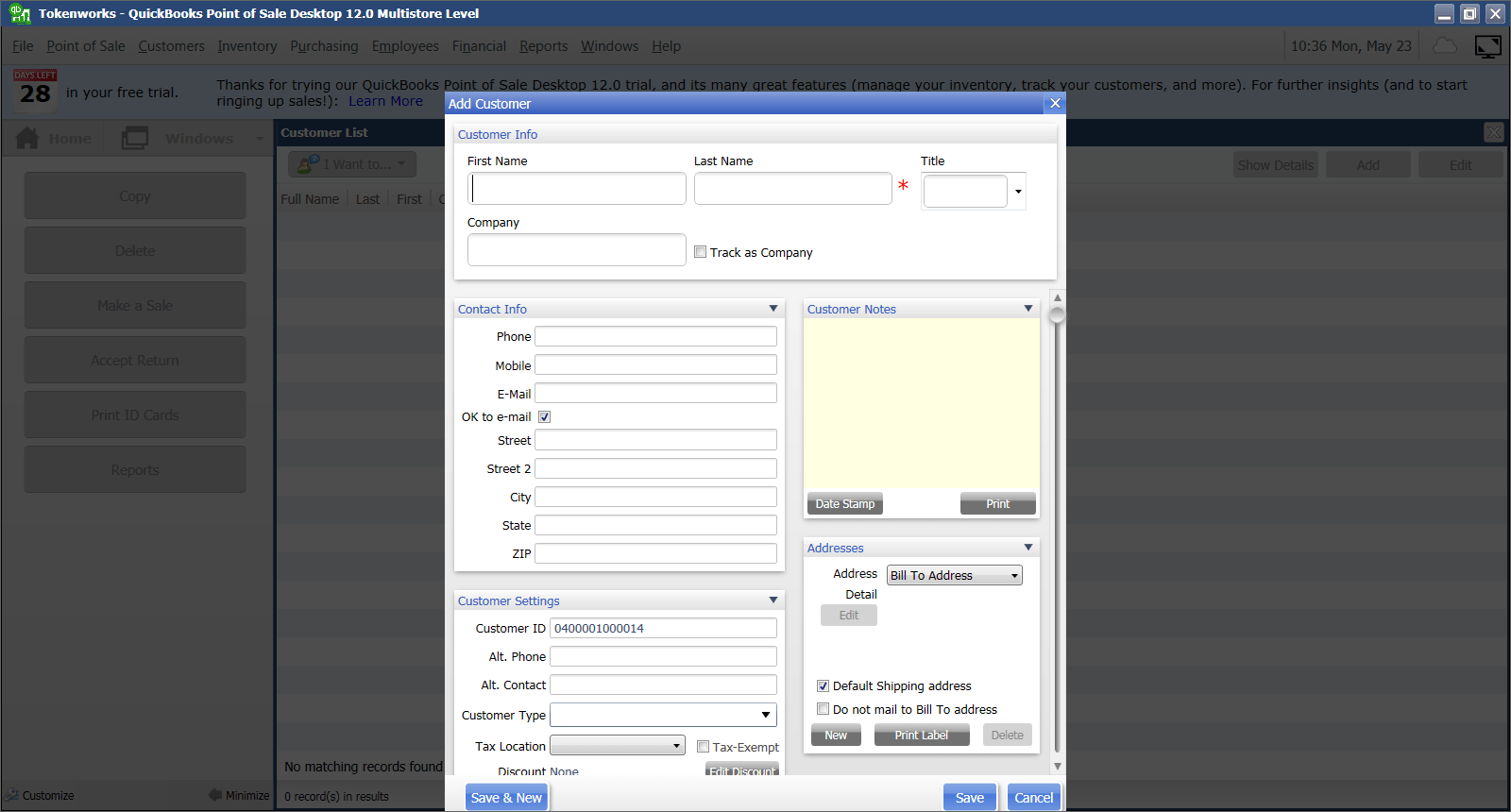Click Make a Sale in sidebar
Image resolution: width=1511 pixels, height=812 pixels.
tap(135, 305)
